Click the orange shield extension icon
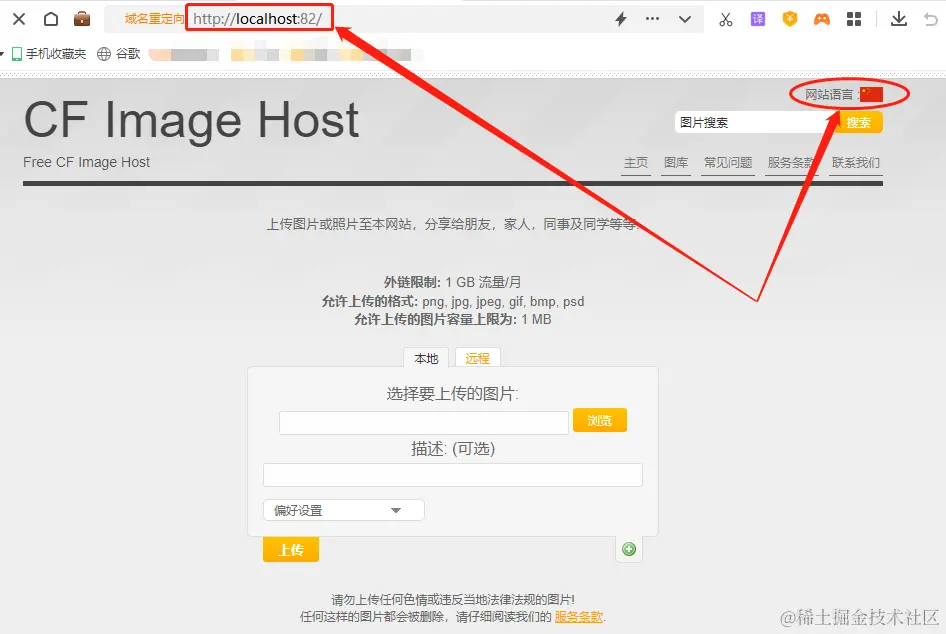This screenshot has height=634, width=946. (790, 19)
